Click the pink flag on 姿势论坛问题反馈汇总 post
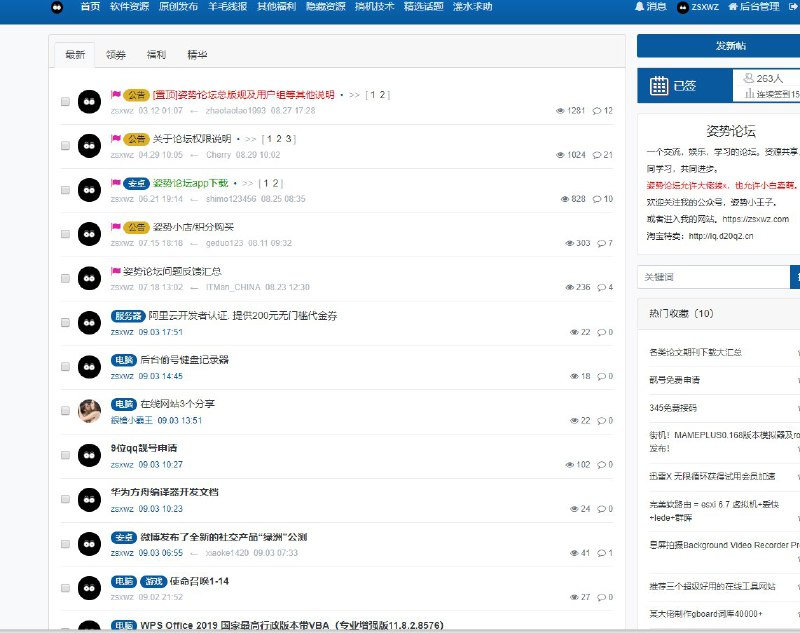800x633 pixels. point(116,271)
